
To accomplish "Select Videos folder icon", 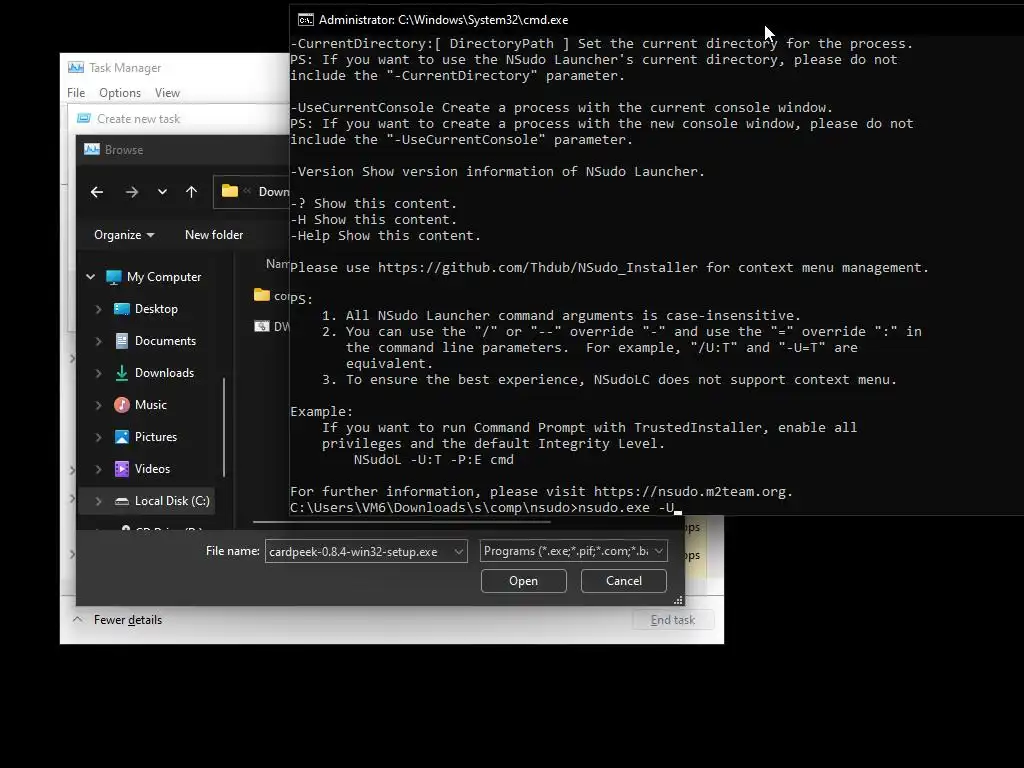I will click(x=121, y=469).
